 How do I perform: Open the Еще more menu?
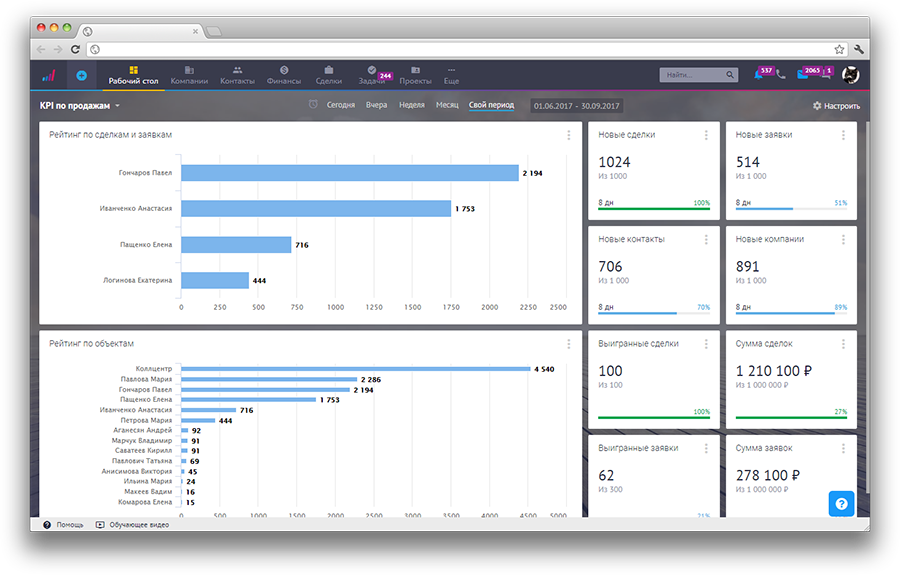(x=451, y=75)
